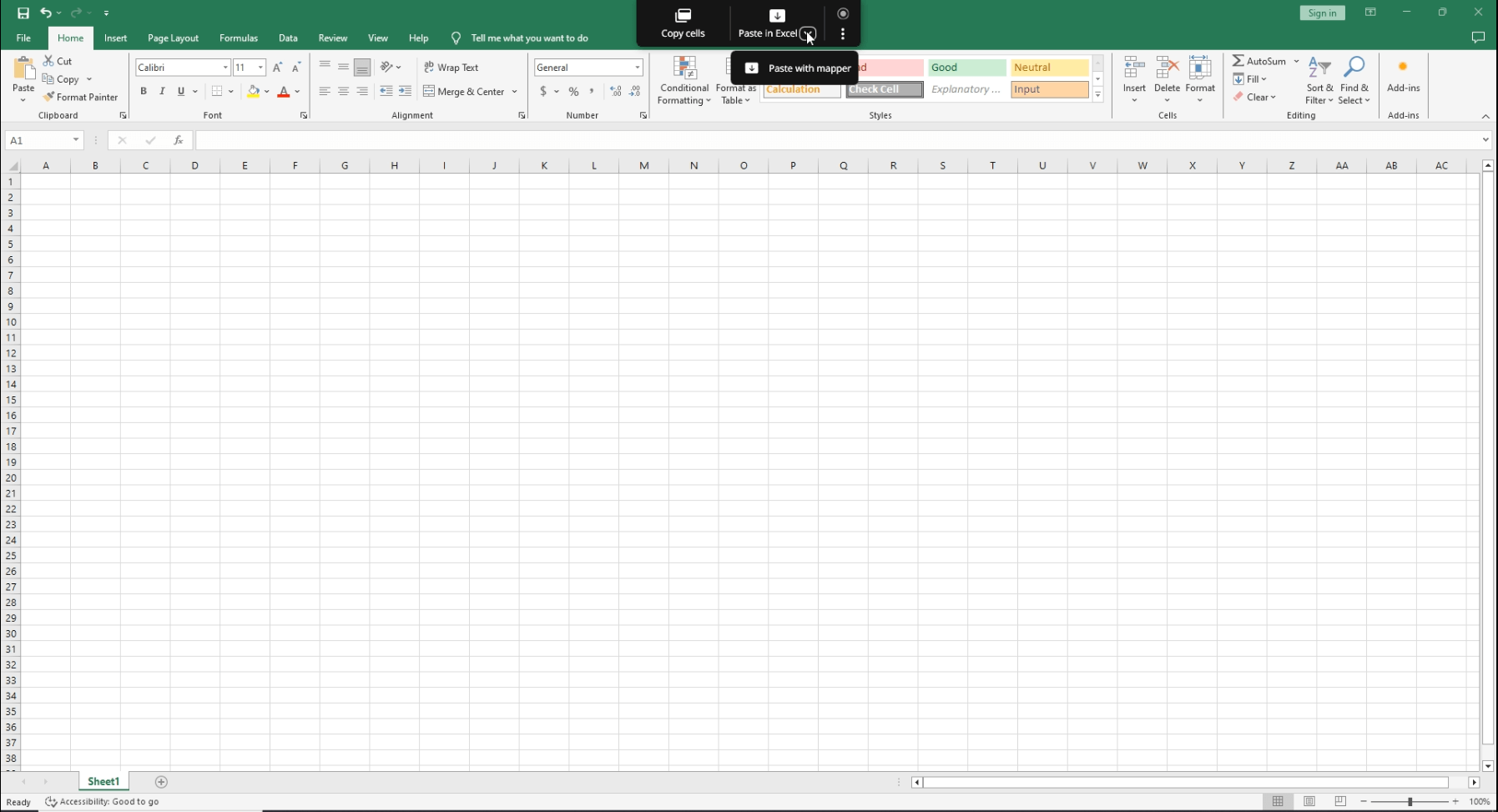
Task: Toggle Bold formatting
Action: coord(144,92)
